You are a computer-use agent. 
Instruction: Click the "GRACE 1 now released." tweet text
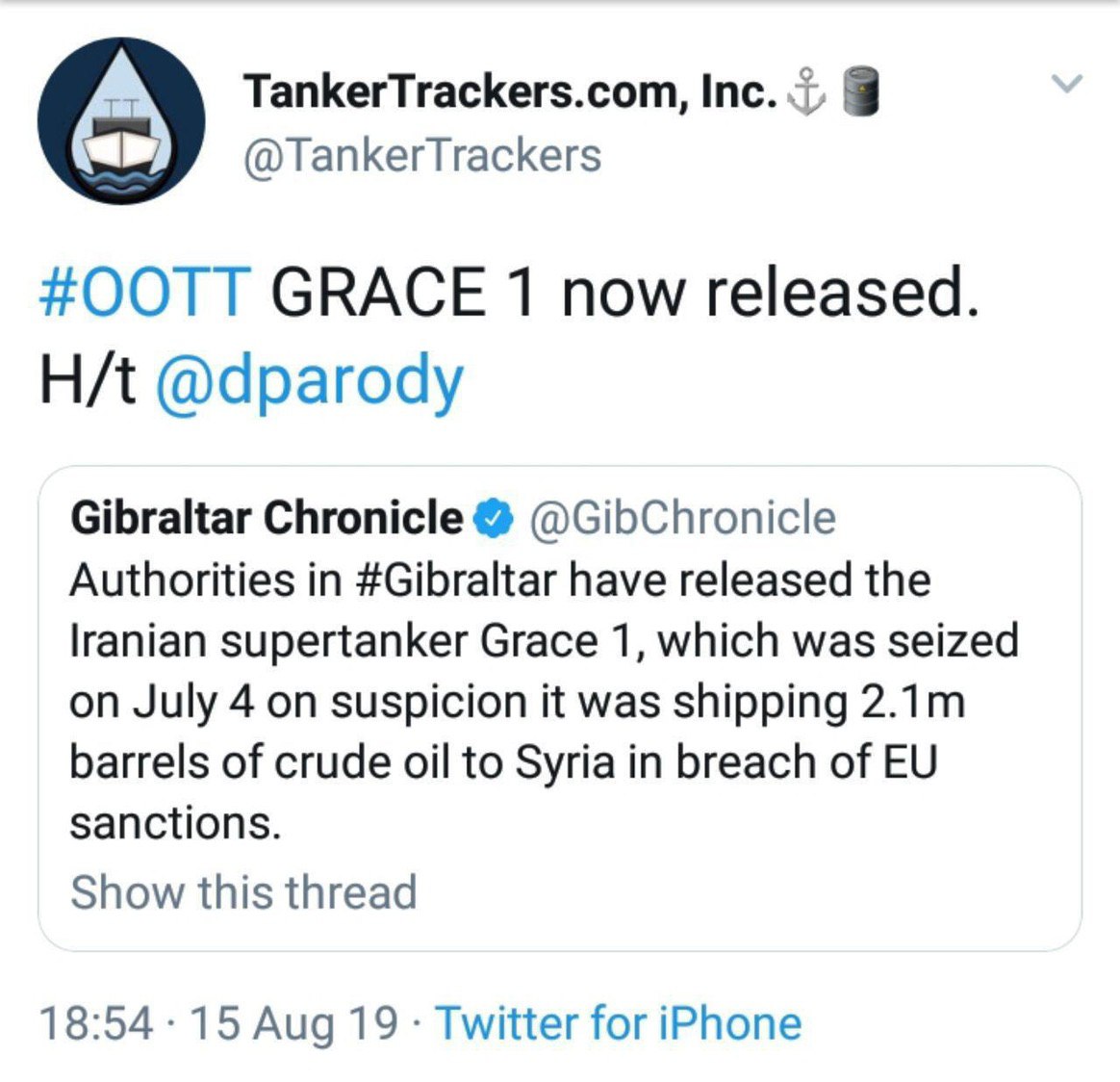coord(624,293)
